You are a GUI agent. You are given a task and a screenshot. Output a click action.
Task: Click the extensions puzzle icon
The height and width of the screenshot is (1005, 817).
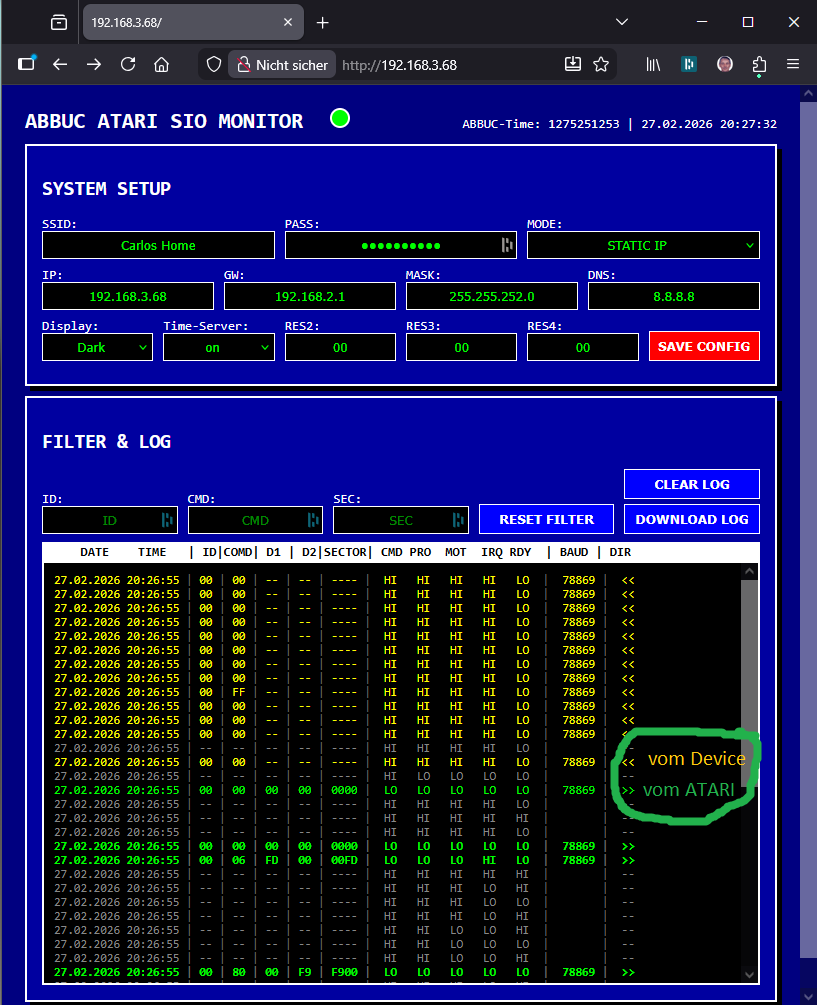(759, 64)
